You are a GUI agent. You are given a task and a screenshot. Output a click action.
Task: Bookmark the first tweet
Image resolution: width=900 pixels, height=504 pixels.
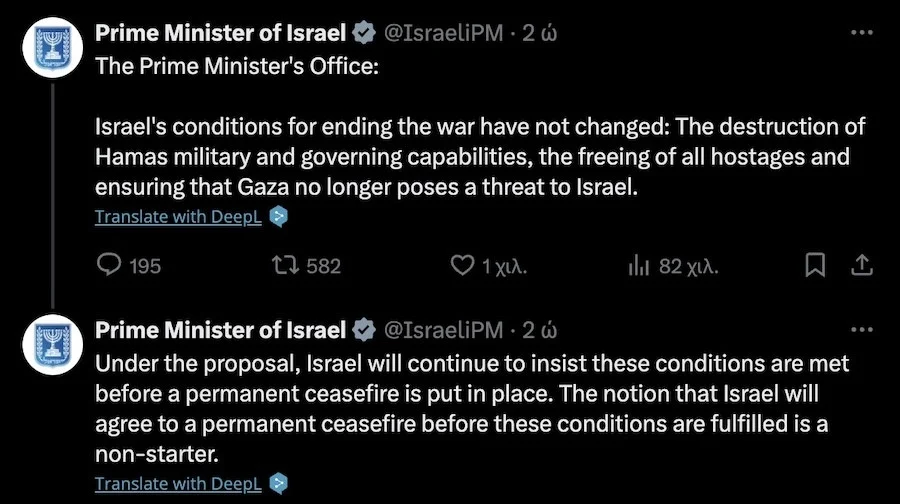pyautogui.click(x=815, y=266)
